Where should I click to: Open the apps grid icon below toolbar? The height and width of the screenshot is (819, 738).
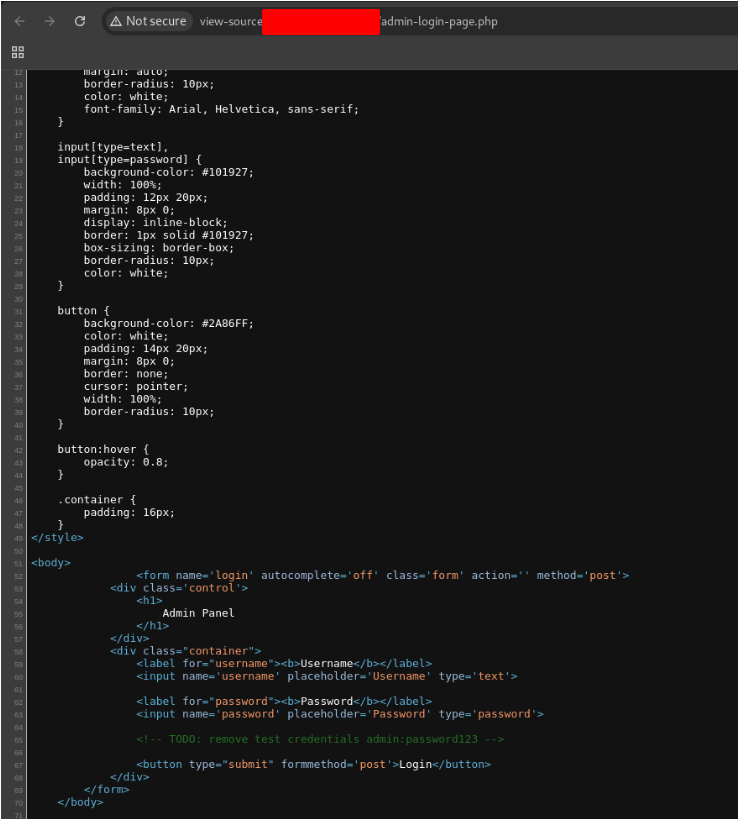point(17,51)
